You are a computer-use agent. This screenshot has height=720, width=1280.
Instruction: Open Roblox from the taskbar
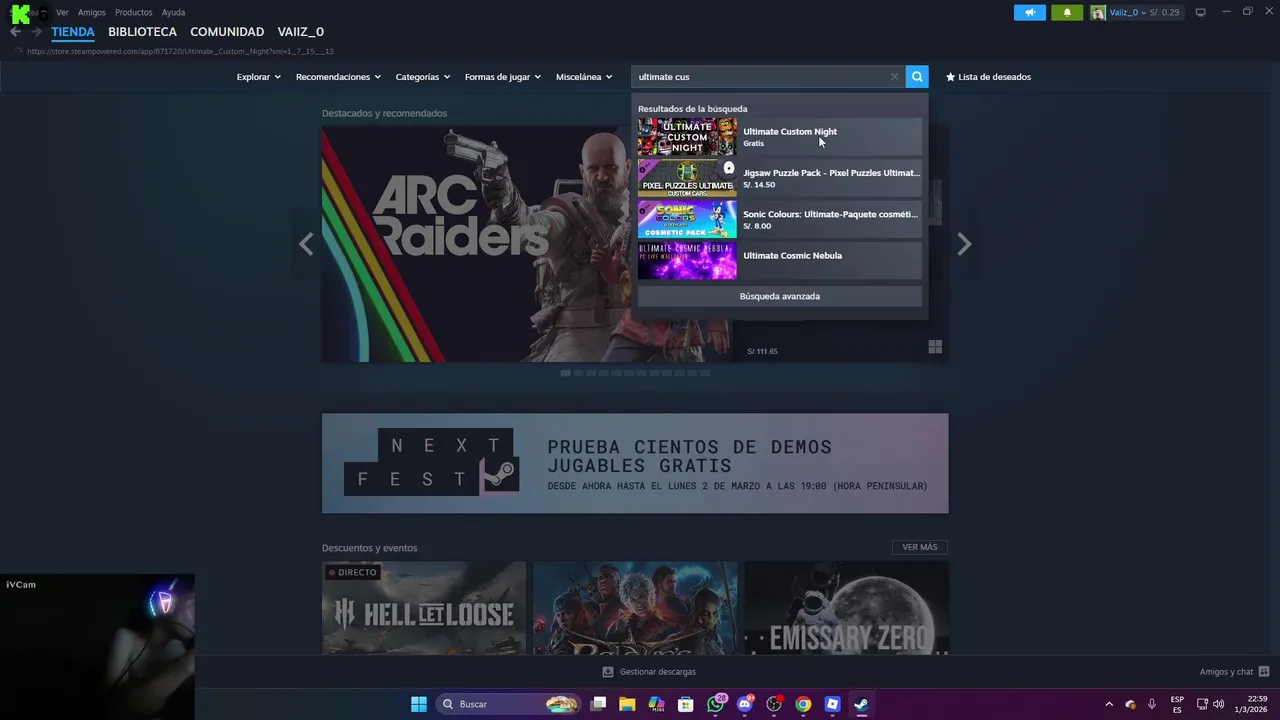click(x=832, y=704)
